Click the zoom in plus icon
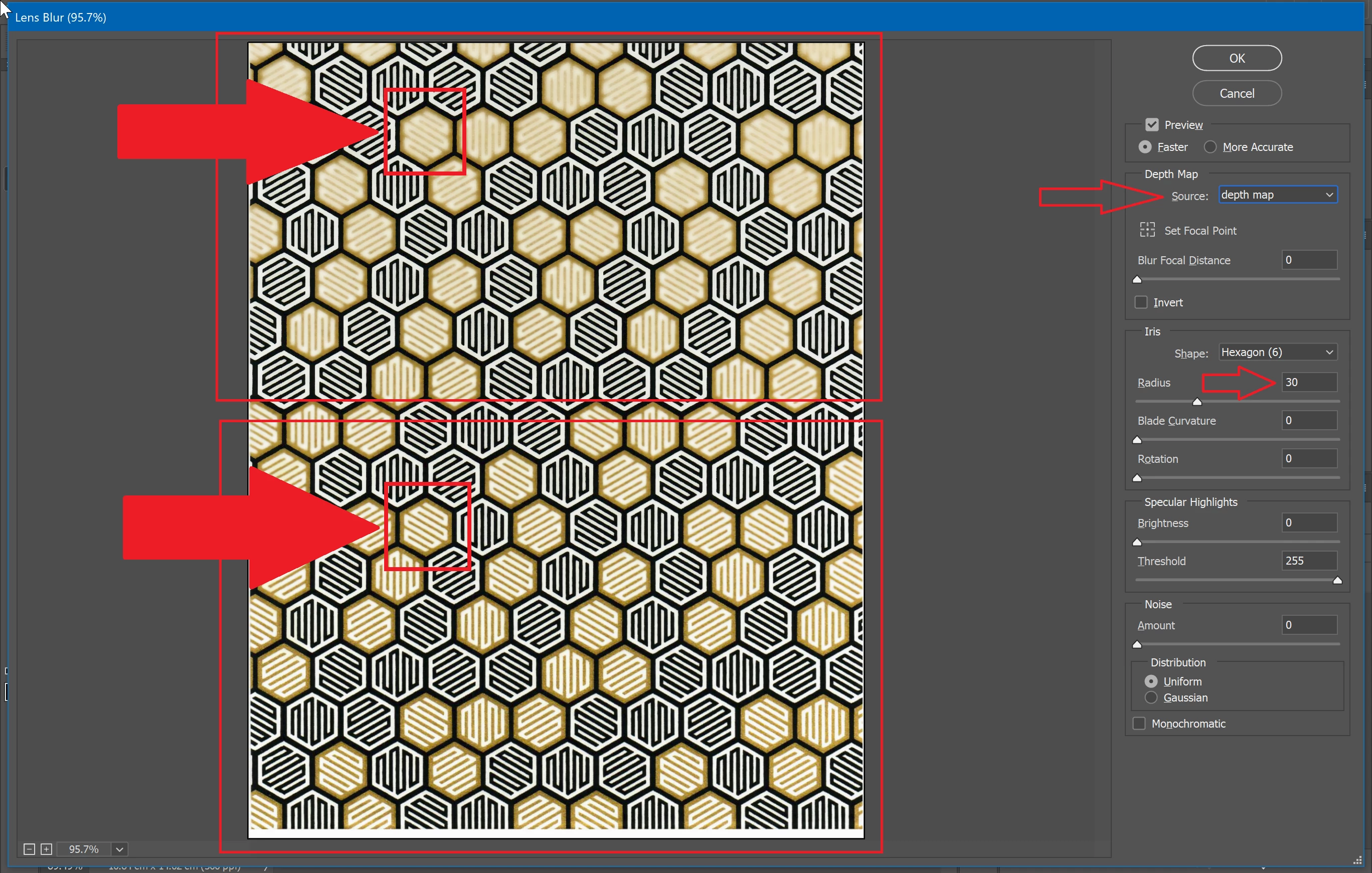 coord(47,849)
